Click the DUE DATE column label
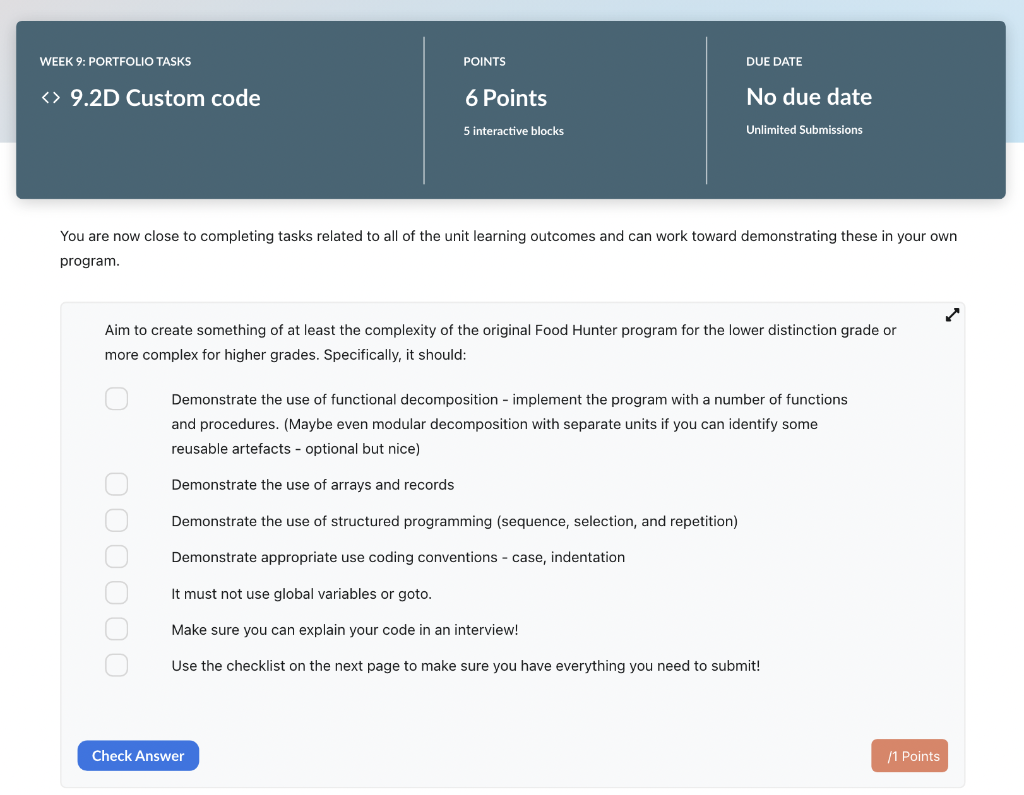The image size is (1024, 795). tap(774, 62)
